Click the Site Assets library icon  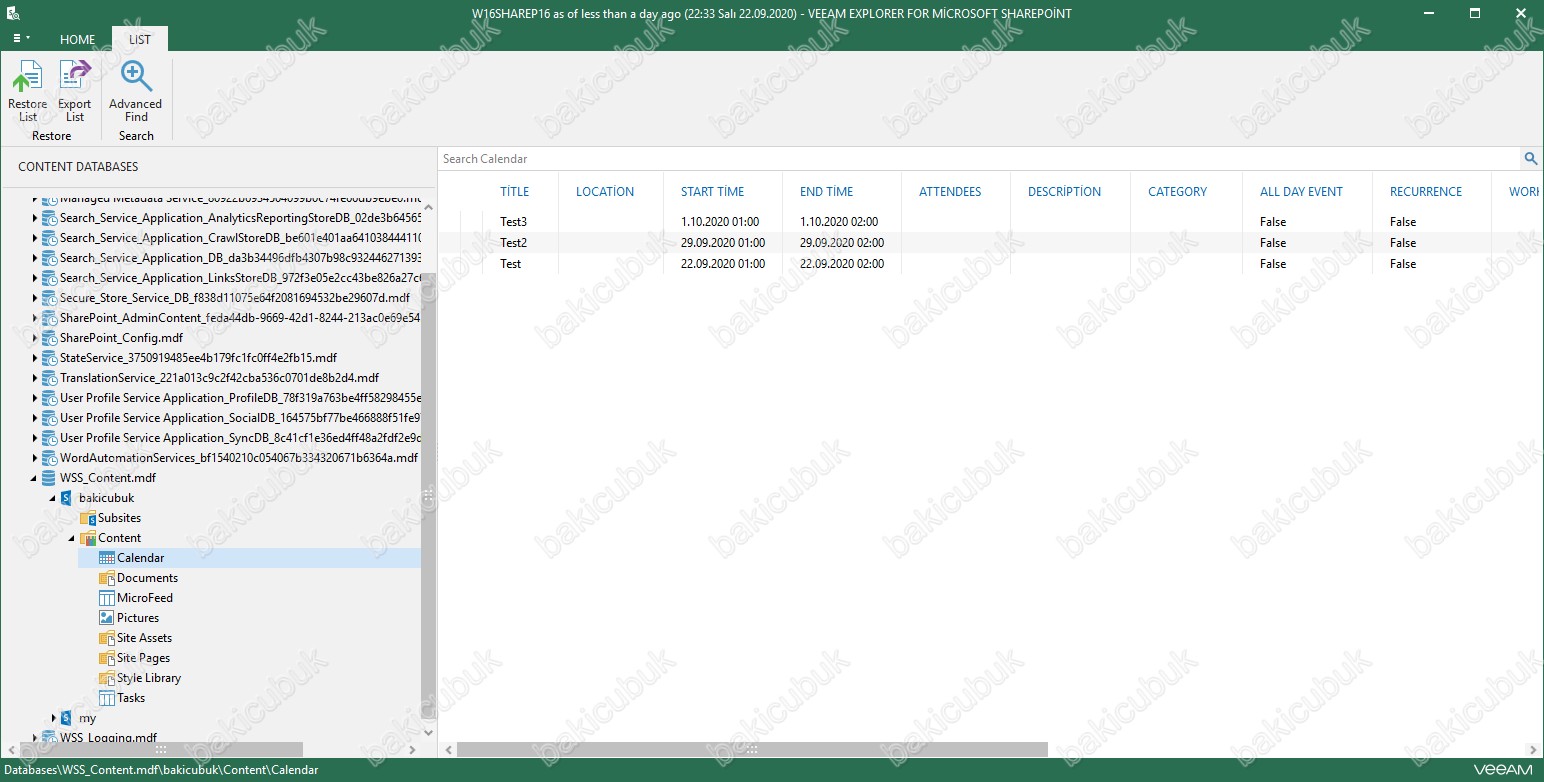107,637
